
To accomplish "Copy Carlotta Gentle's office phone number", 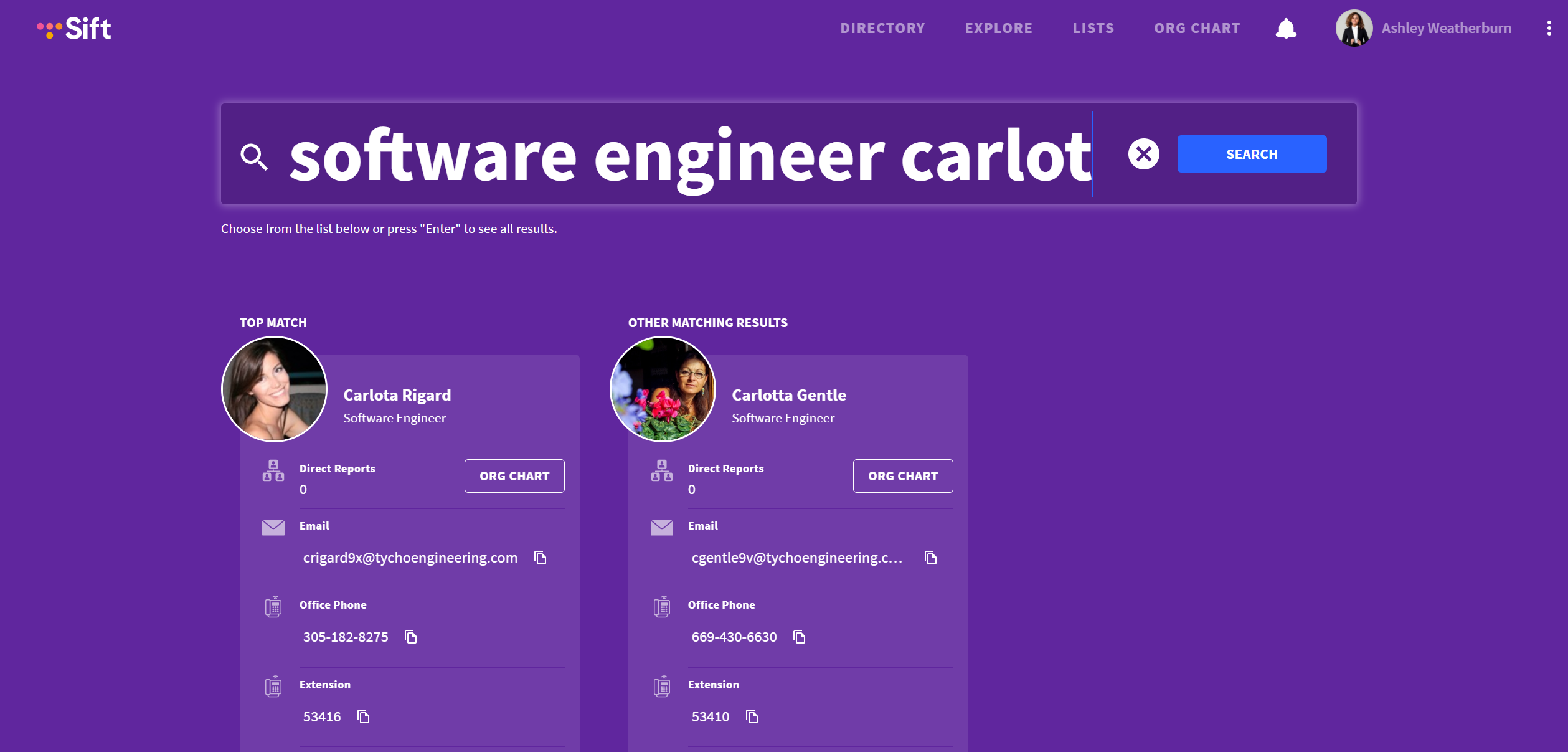I will (800, 636).
